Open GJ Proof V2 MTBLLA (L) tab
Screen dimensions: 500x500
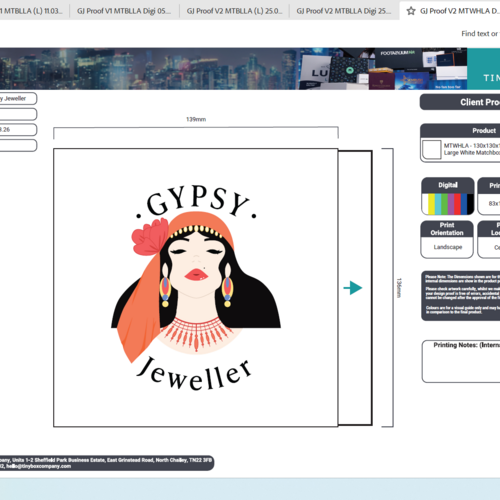(x=234, y=11)
